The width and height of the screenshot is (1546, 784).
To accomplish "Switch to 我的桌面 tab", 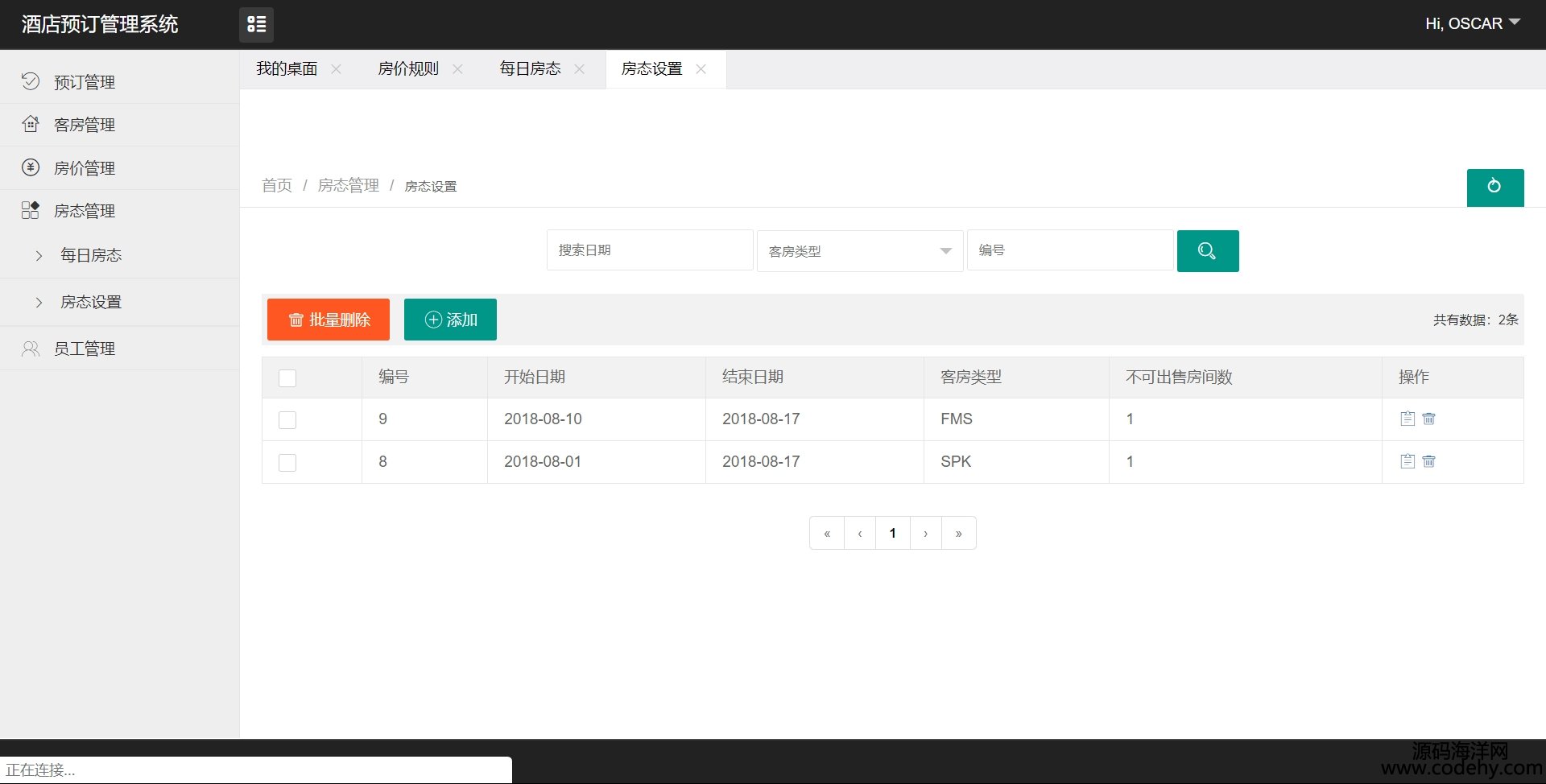I will pos(287,69).
